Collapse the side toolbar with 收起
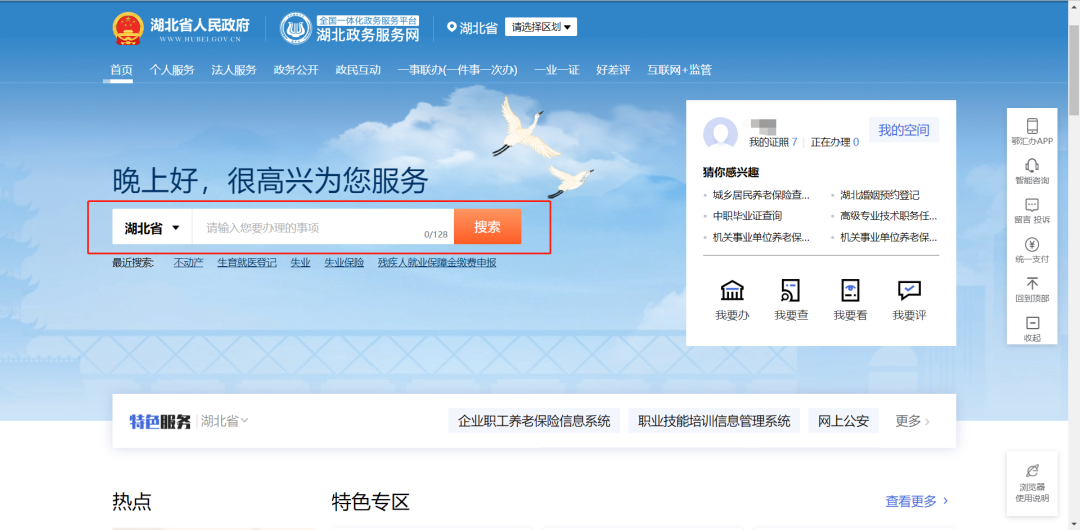Image resolution: width=1080 pixels, height=530 pixels. [x=1032, y=323]
